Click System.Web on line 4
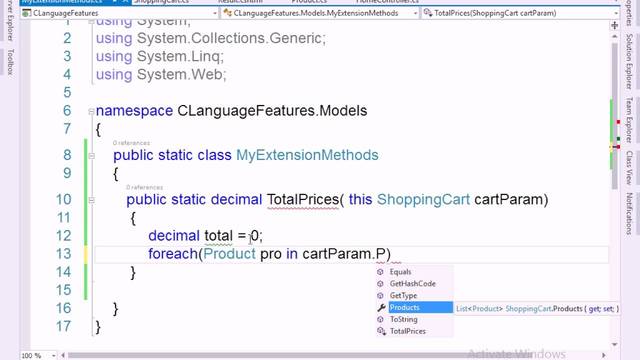The height and width of the screenshot is (360, 640). click(179, 75)
